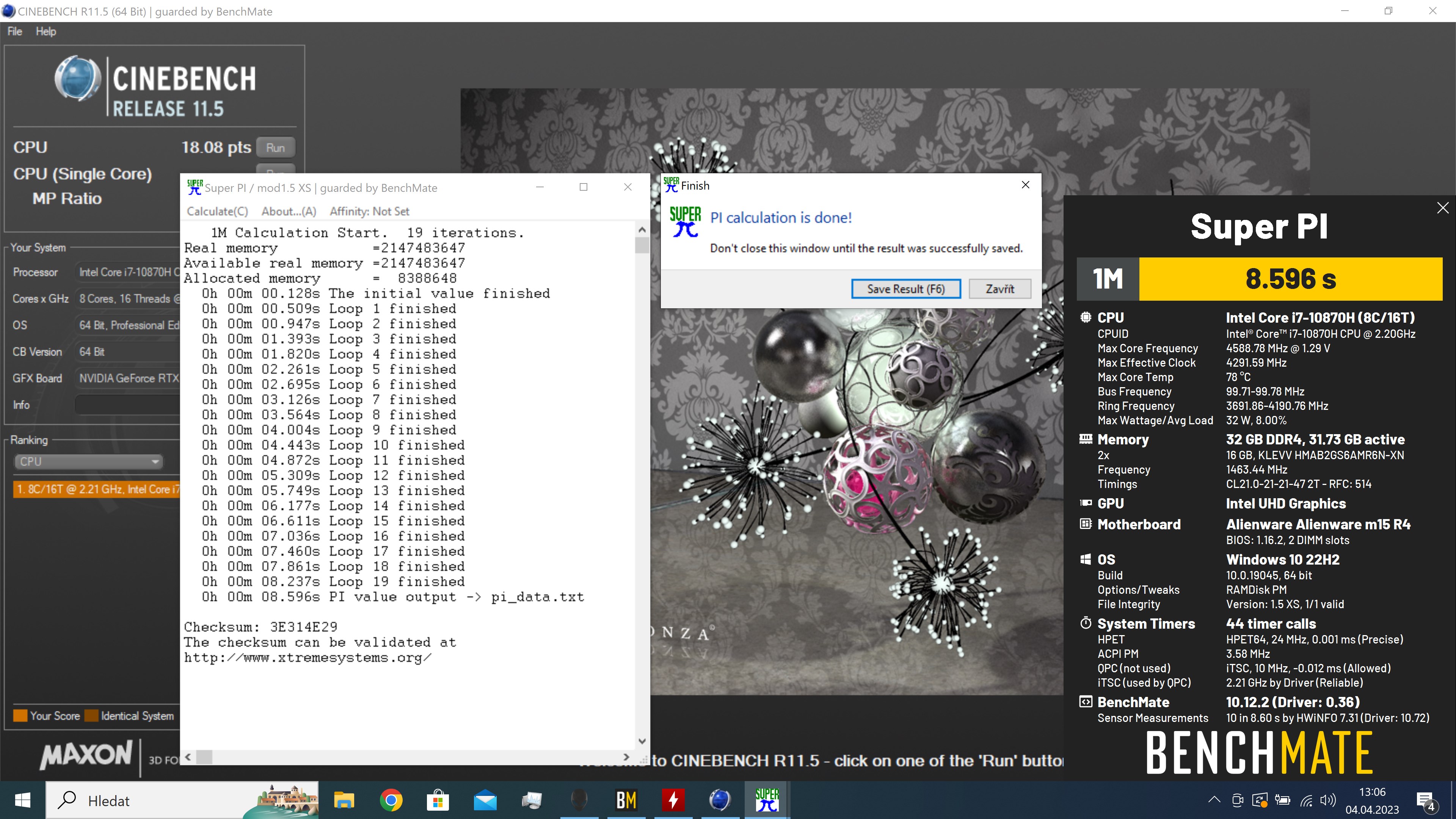Click the Checksum: 3E314E29 line

pos(260,627)
